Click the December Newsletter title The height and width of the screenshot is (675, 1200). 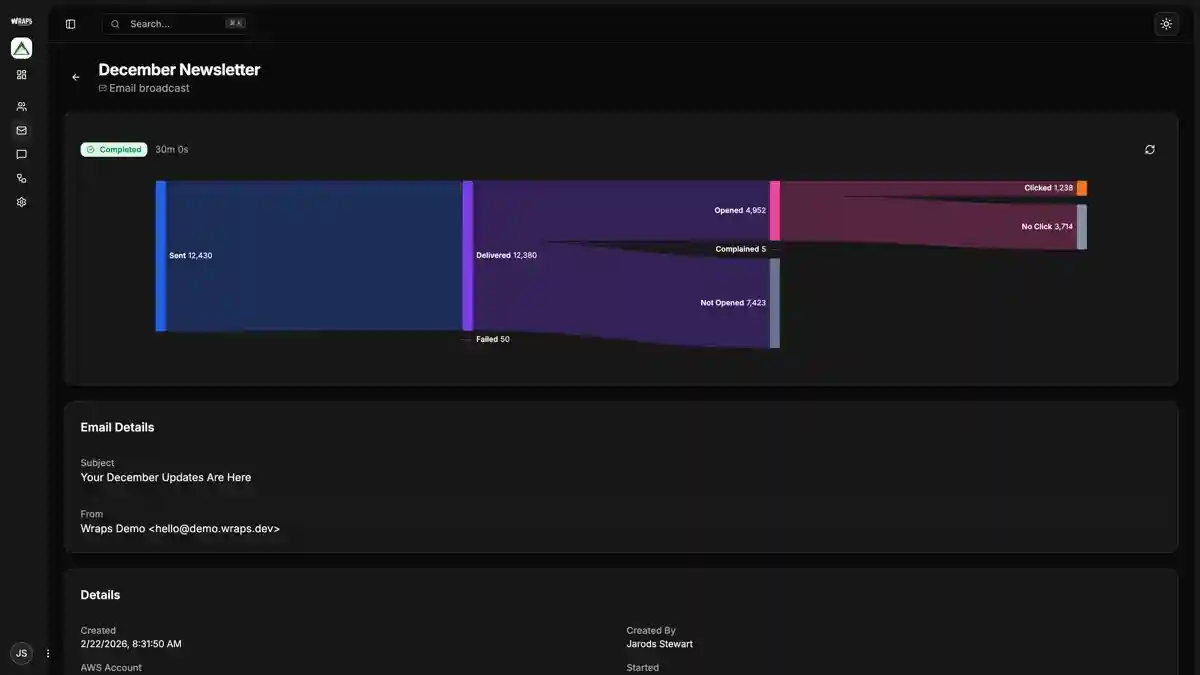179,69
